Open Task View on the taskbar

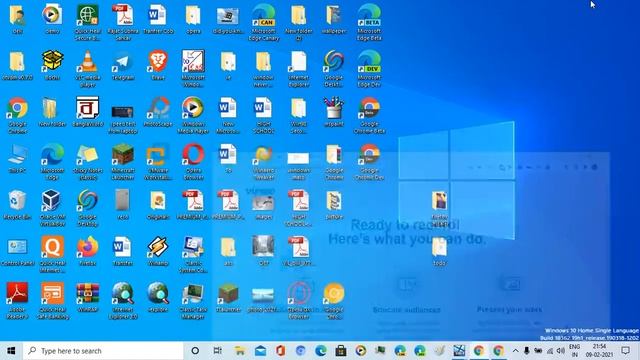coord(218,351)
